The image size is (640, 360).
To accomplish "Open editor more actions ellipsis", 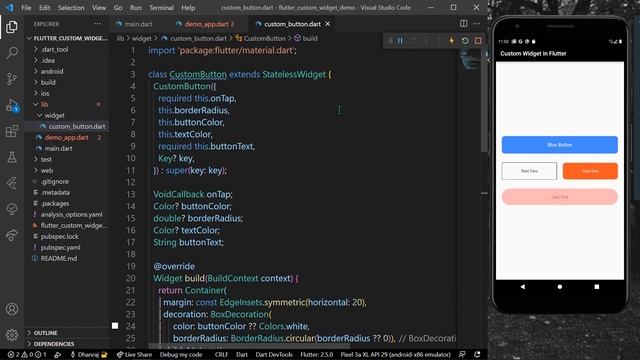I will 476,24.
